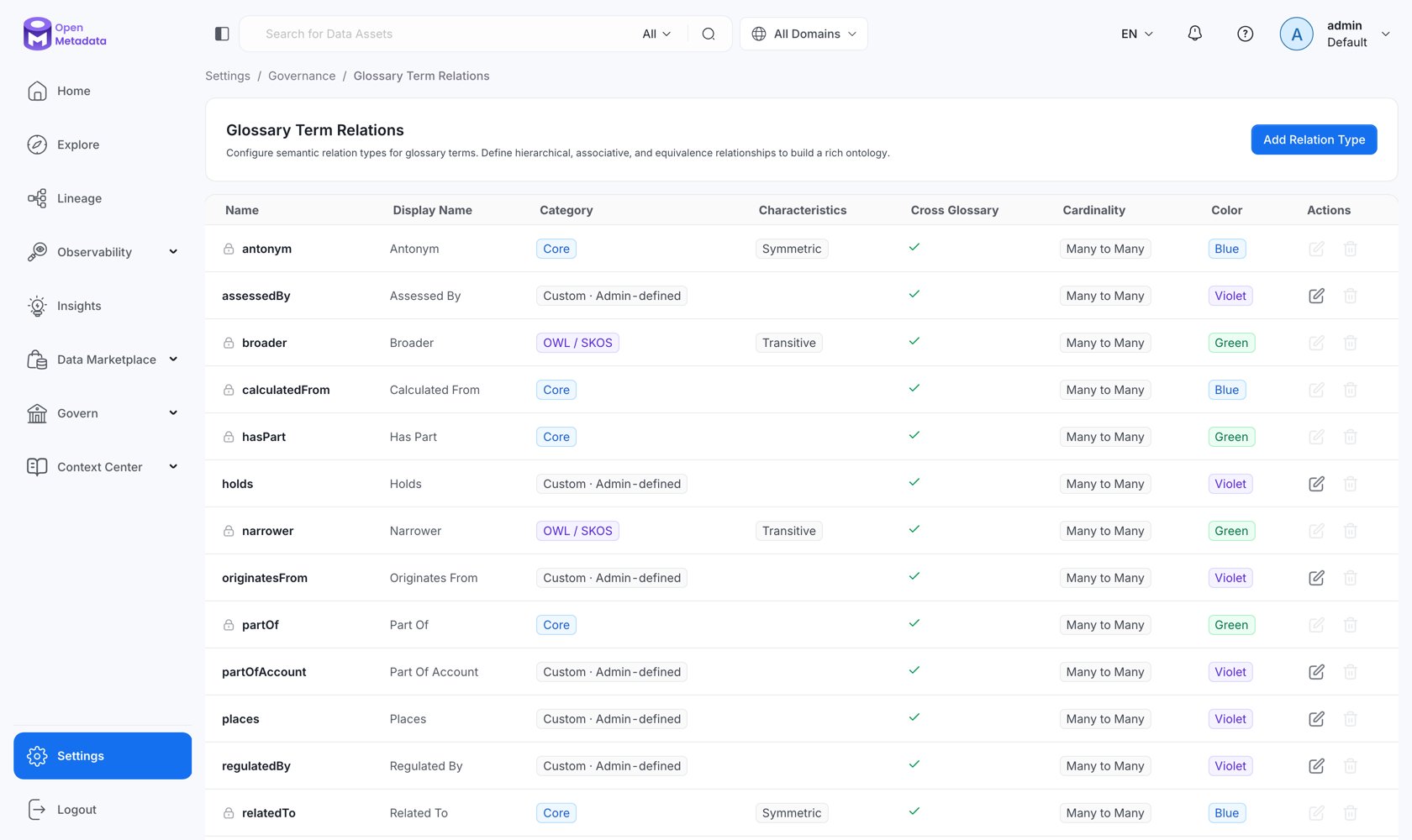
Task: Click the lock icon beside antonym
Action: pyautogui.click(x=229, y=249)
